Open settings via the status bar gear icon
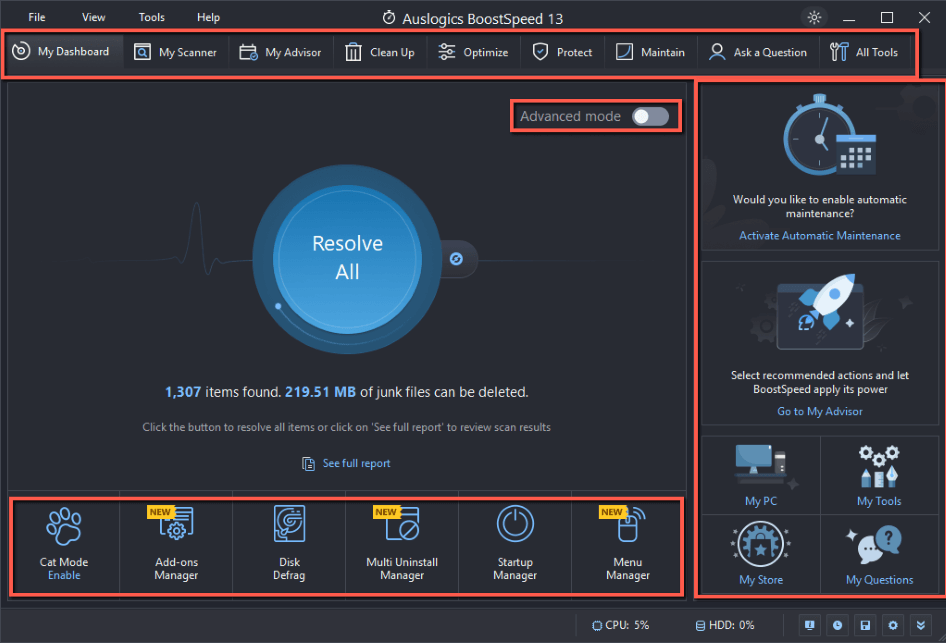The height and width of the screenshot is (643, 946). [x=893, y=626]
